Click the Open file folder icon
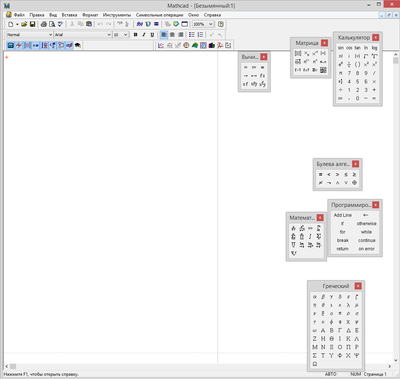 pos(24,24)
